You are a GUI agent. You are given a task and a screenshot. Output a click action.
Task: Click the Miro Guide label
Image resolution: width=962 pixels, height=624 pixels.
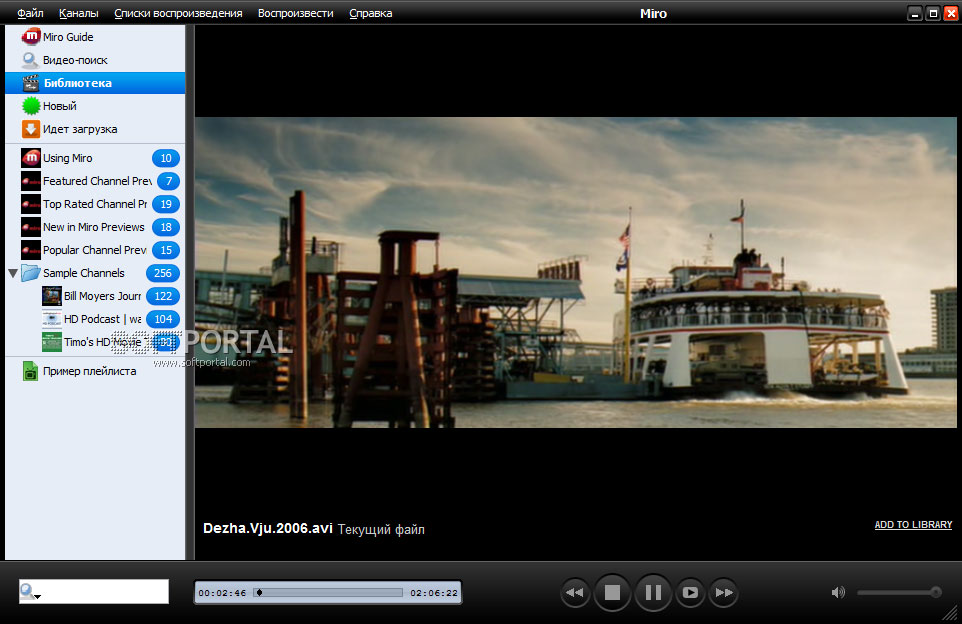[68, 37]
